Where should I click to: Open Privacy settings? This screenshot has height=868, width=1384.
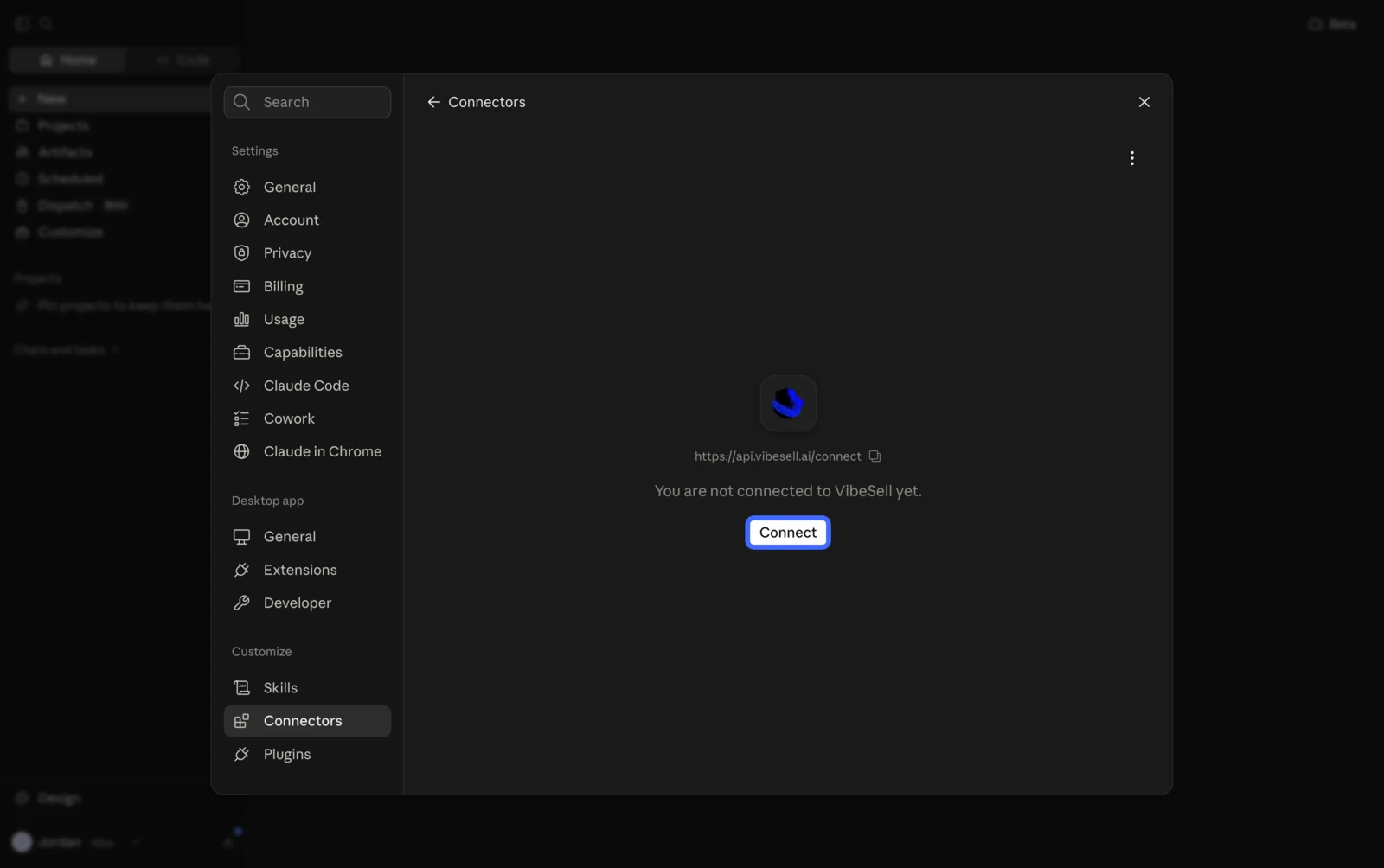(x=307, y=253)
